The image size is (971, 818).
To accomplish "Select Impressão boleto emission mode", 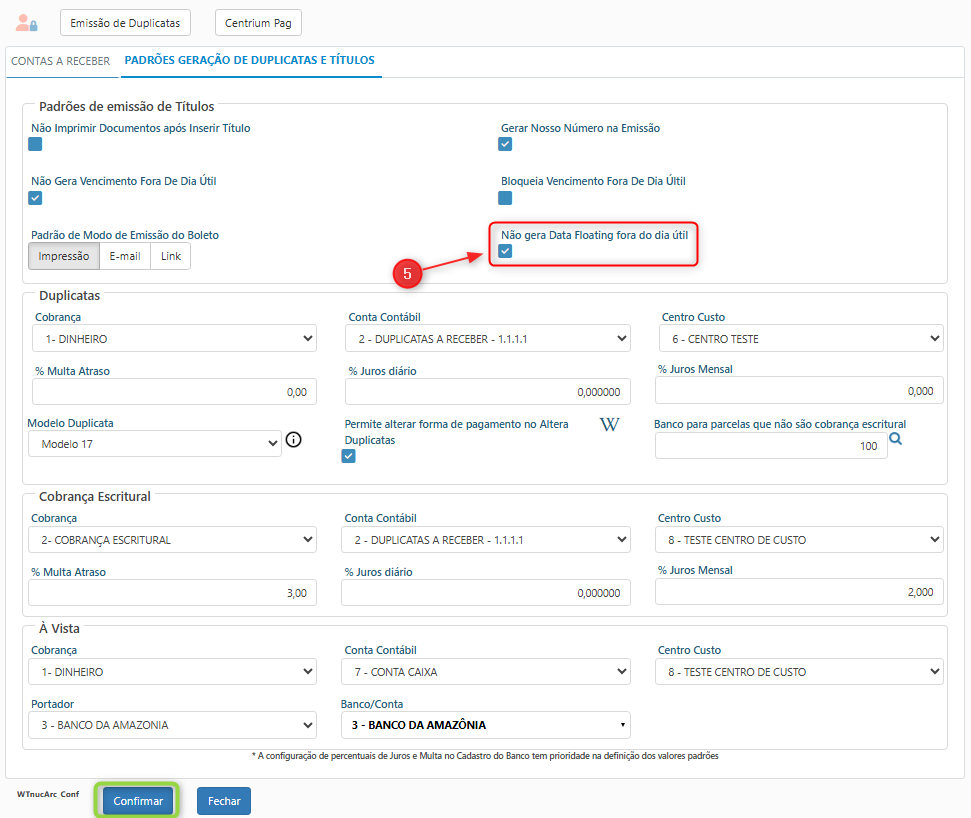I will 64,256.
